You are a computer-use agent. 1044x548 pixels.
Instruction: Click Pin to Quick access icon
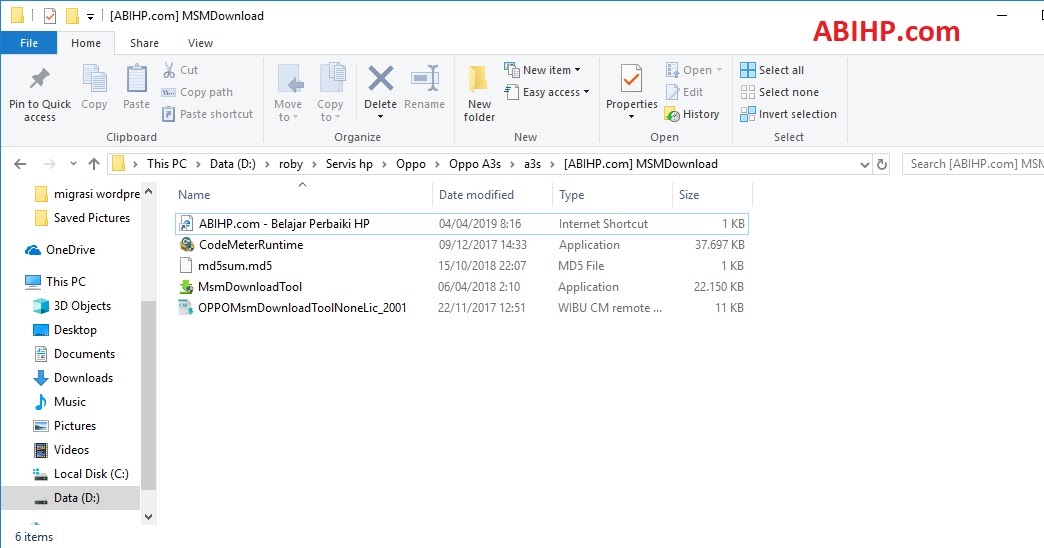click(x=39, y=79)
